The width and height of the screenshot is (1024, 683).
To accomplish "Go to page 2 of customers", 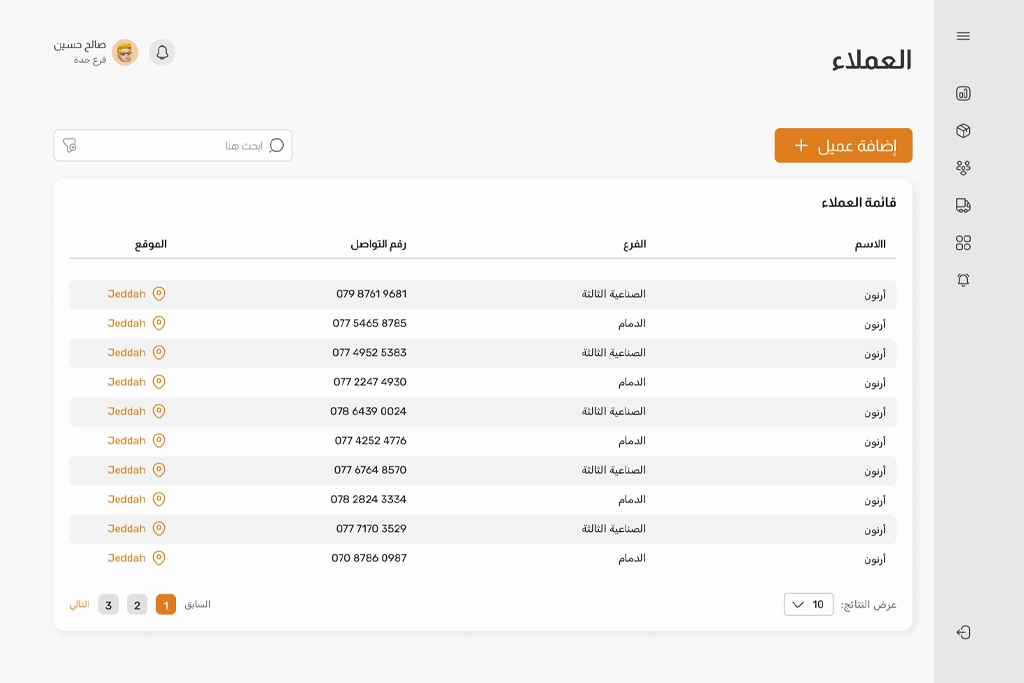I will [137, 605].
